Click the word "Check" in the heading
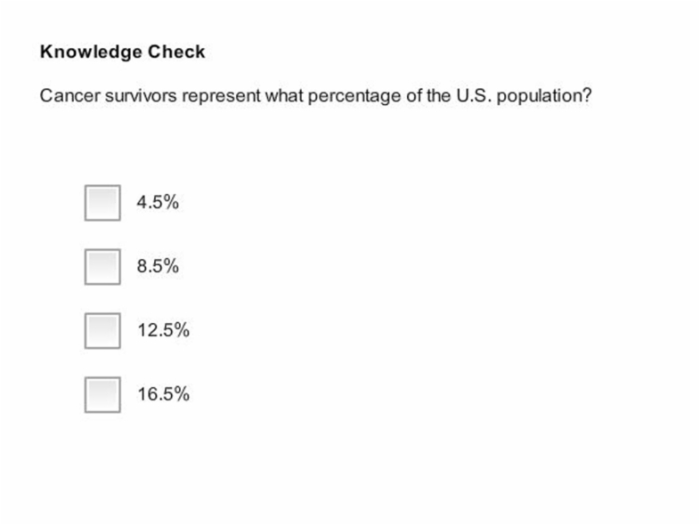Image resolution: width=700 pixels, height=525 pixels. (x=176, y=51)
